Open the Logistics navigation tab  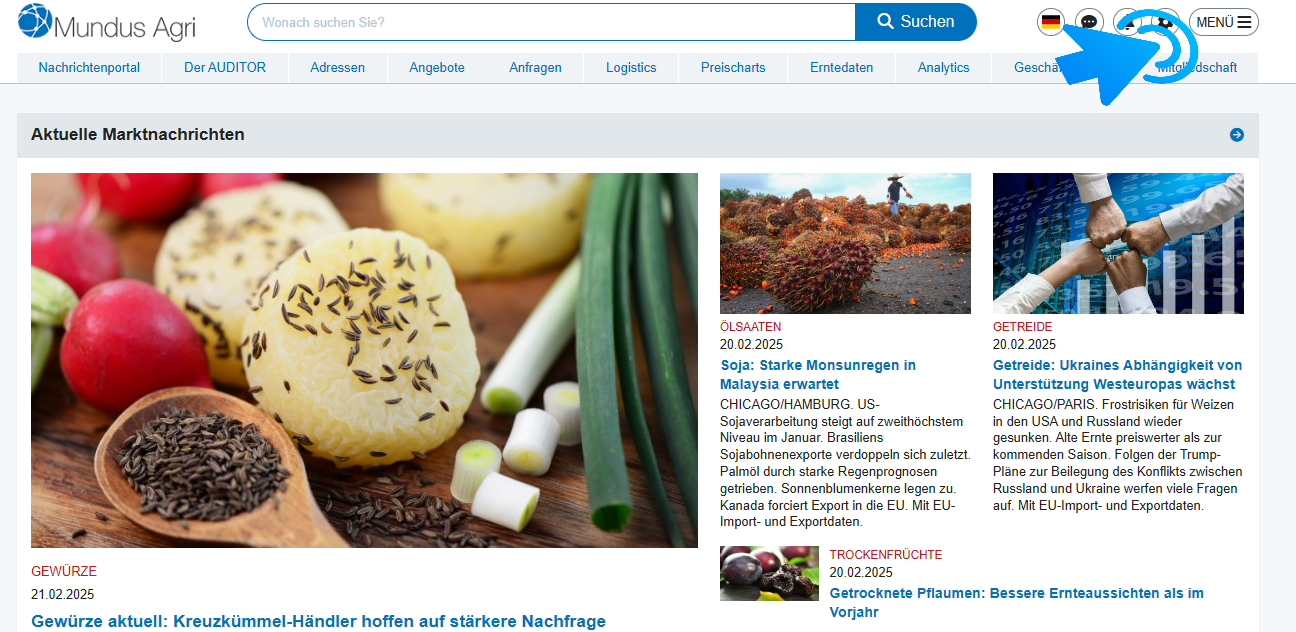point(631,68)
